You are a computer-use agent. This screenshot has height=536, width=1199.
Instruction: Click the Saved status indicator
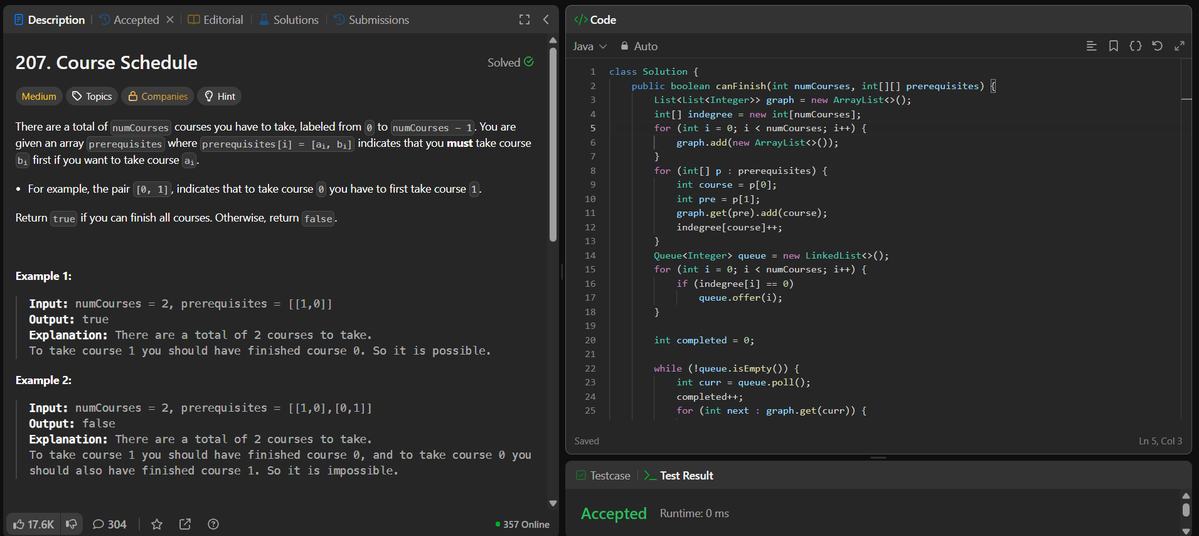click(x=587, y=441)
